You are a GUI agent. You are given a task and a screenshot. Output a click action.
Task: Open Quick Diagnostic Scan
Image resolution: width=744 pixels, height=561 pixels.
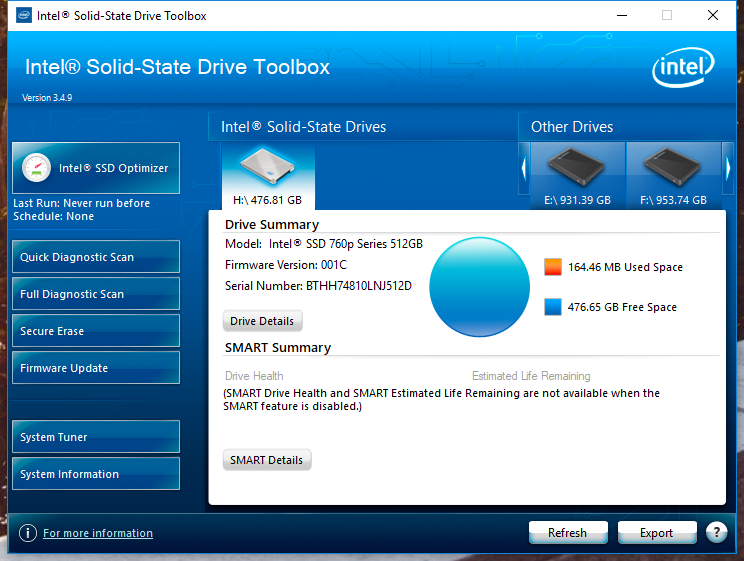pos(96,257)
